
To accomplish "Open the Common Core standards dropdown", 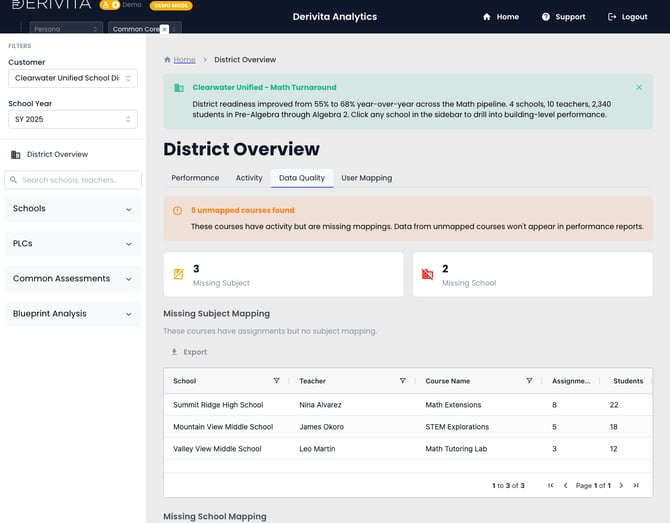I will tap(144, 28).
